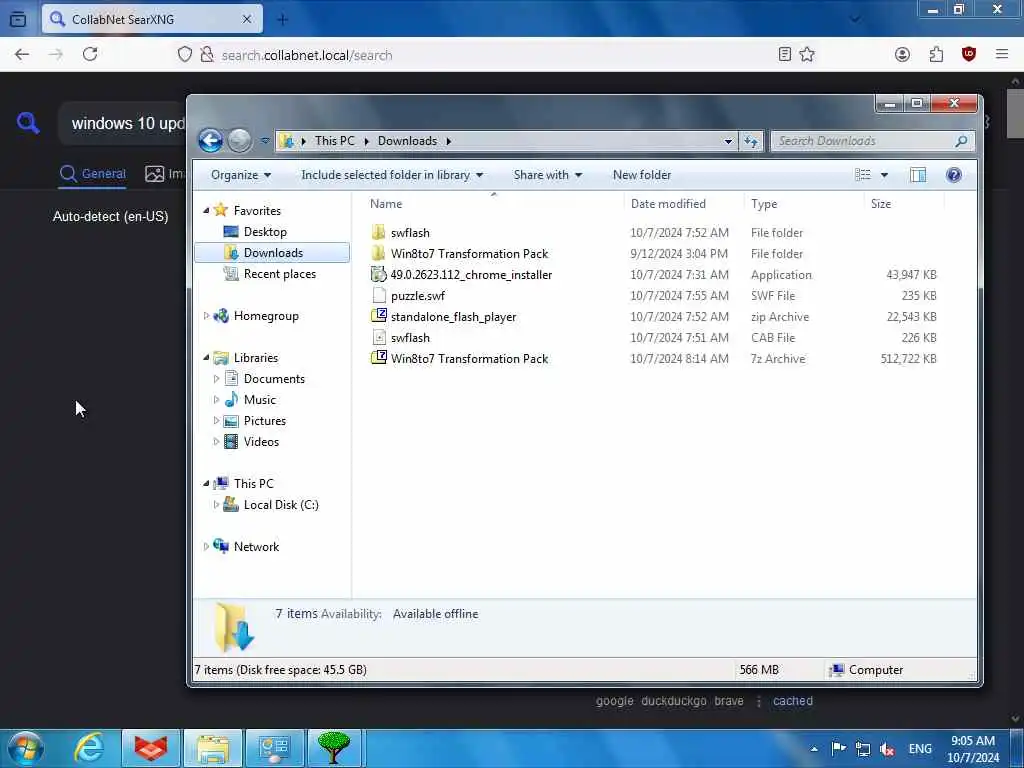Click the Pictures library icon
This screenshot has width=1024, height=768.
point(231,421)
